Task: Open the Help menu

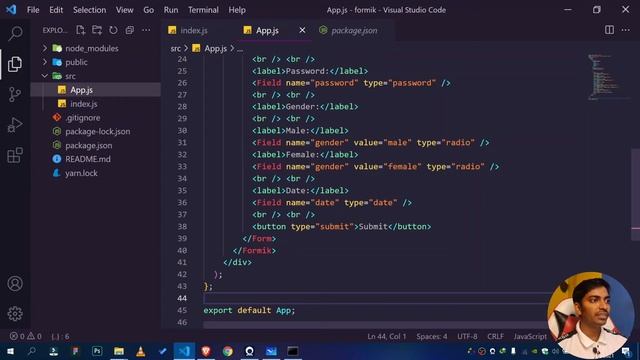Action: (x=237, y=10)
